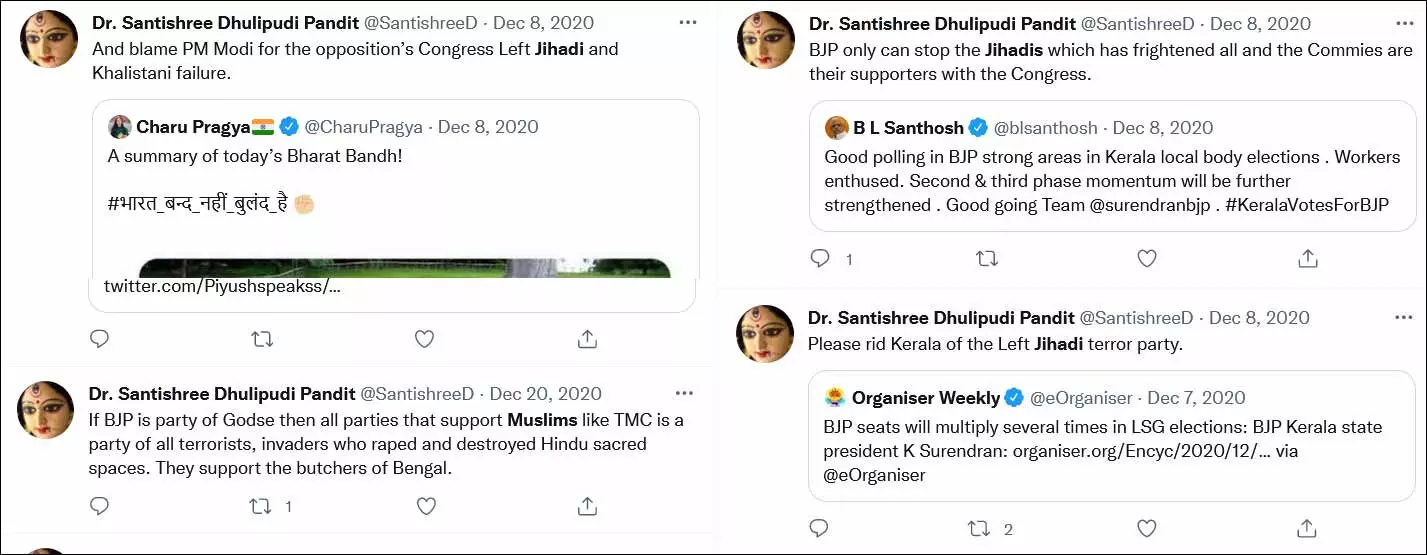This screenshot has width=1427, height=555.
Task: Share the Bharat Bandh quote tweet
Action: (588, 339)
